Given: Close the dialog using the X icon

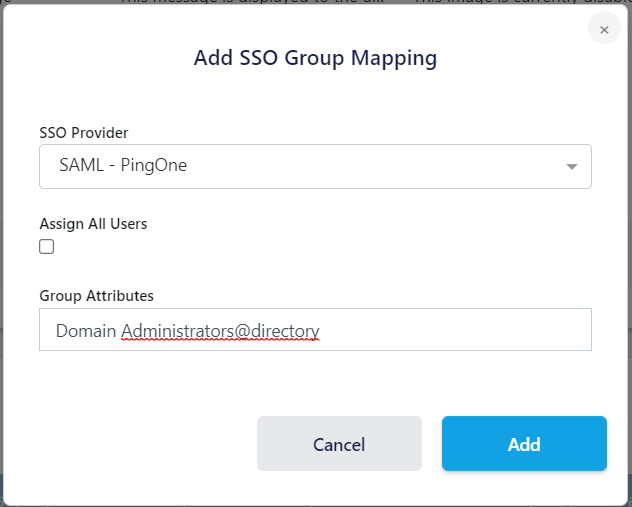Looking at the screenshot, I should tap(604, 30).
